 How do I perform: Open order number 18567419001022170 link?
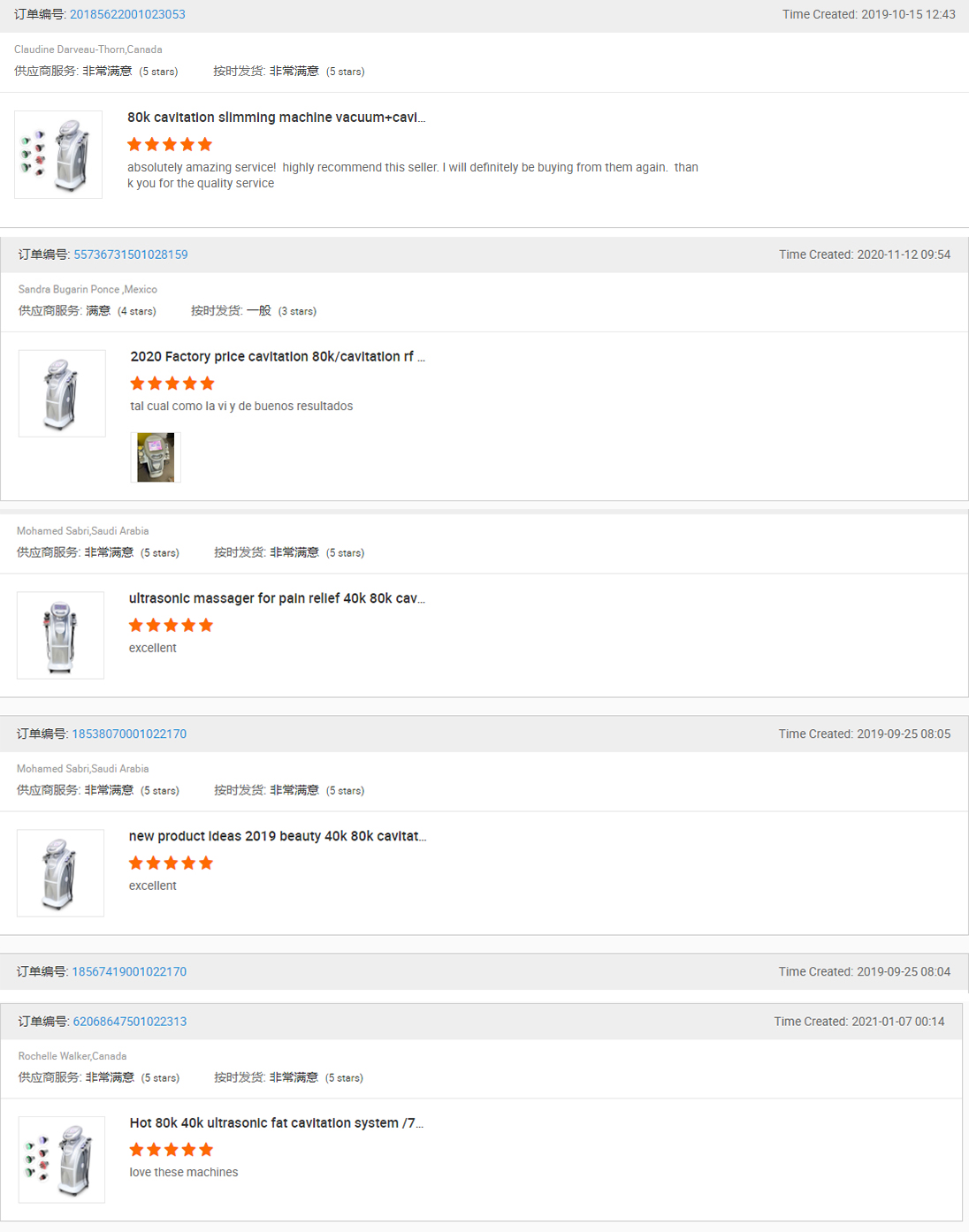(129, 972)
